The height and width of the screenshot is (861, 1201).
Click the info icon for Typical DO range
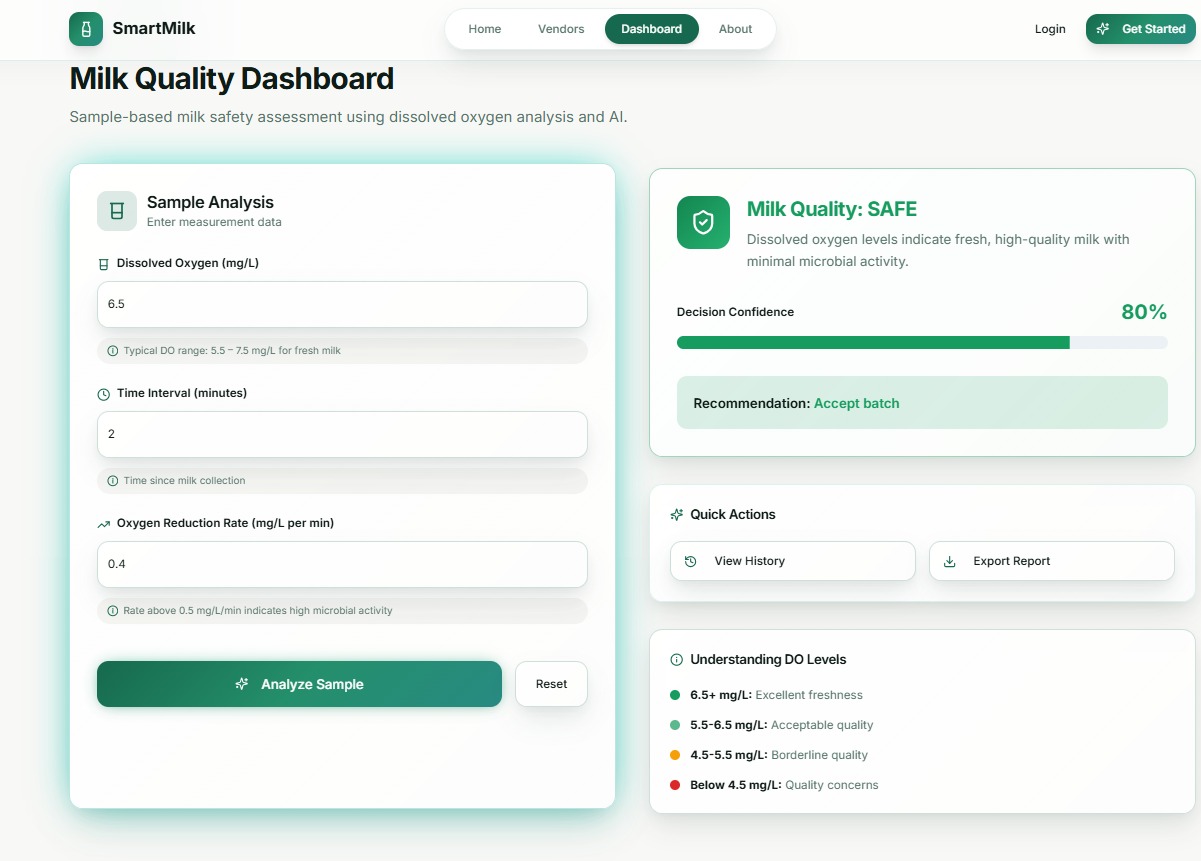(x=112, y=351)
